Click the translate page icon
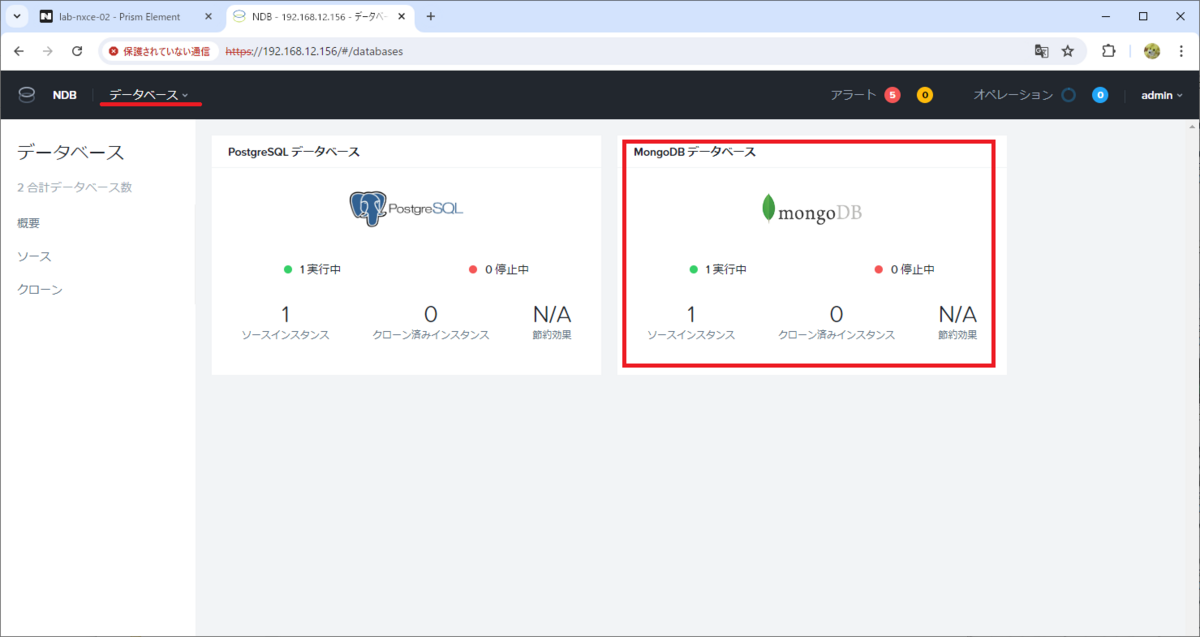 tap(1041, 51)
